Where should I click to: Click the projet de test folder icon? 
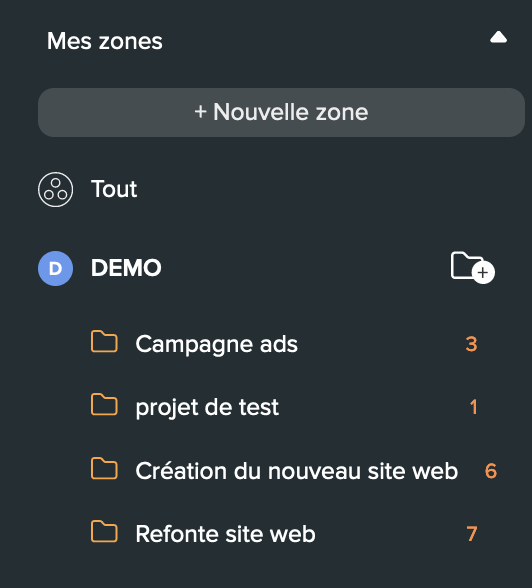(104, 405)
